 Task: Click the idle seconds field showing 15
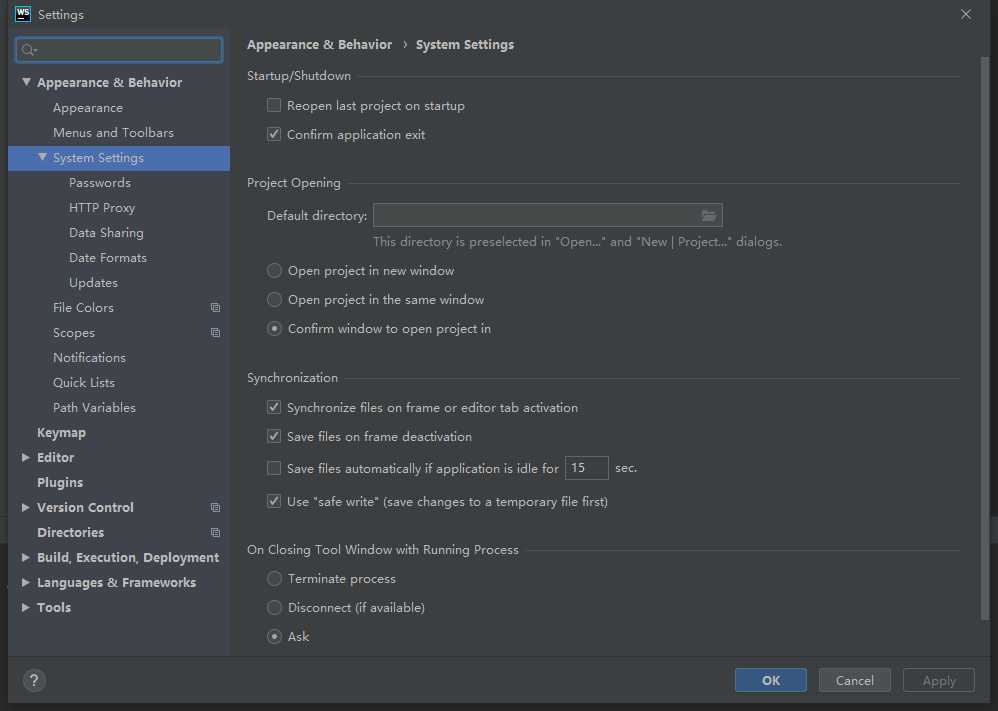(x=586, y=468)
